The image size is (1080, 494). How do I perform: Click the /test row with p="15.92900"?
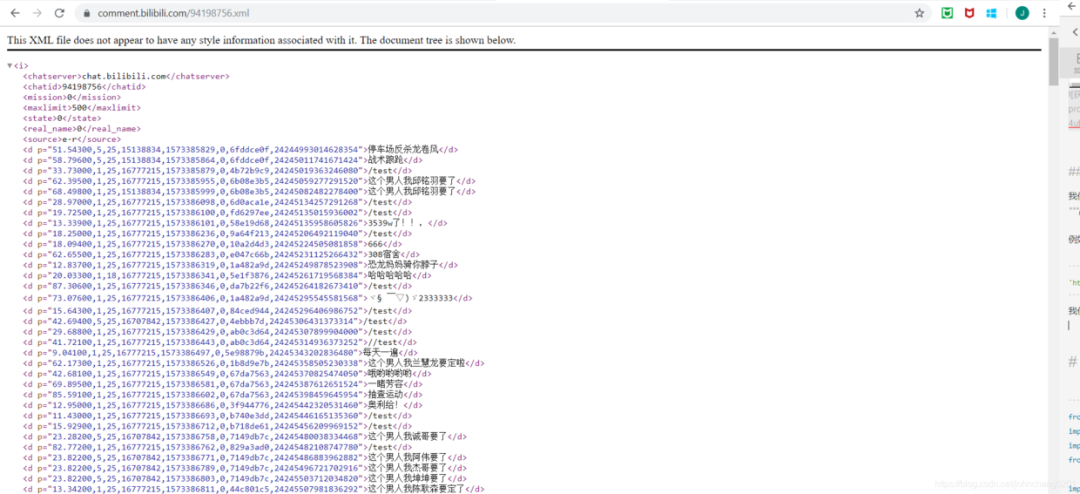218,426
